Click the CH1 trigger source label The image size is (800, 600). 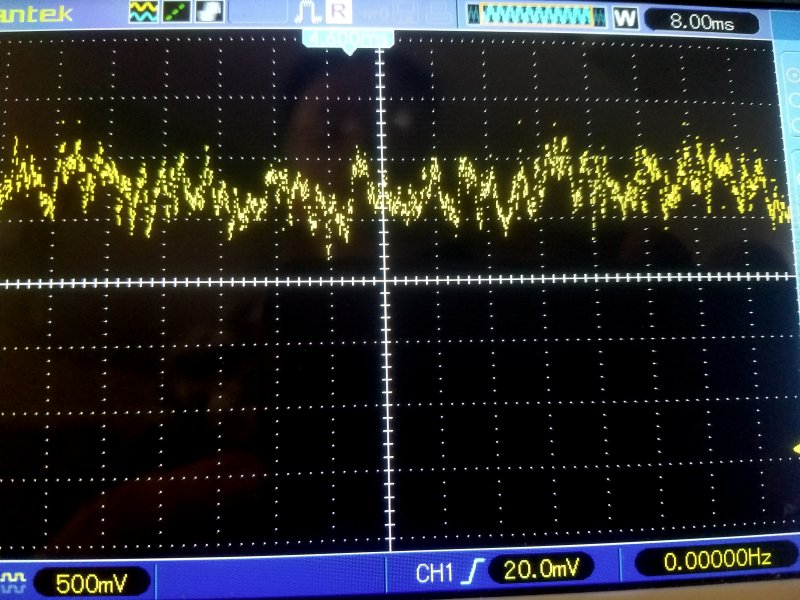435,571
